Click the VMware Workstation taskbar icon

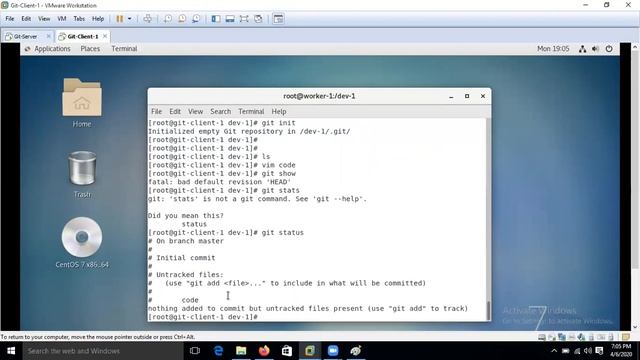310,351
